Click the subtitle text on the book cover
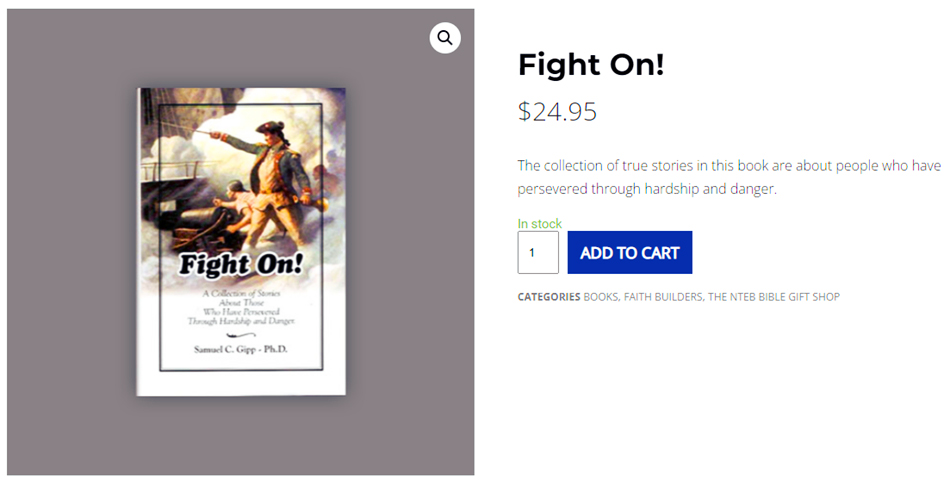 241,307
